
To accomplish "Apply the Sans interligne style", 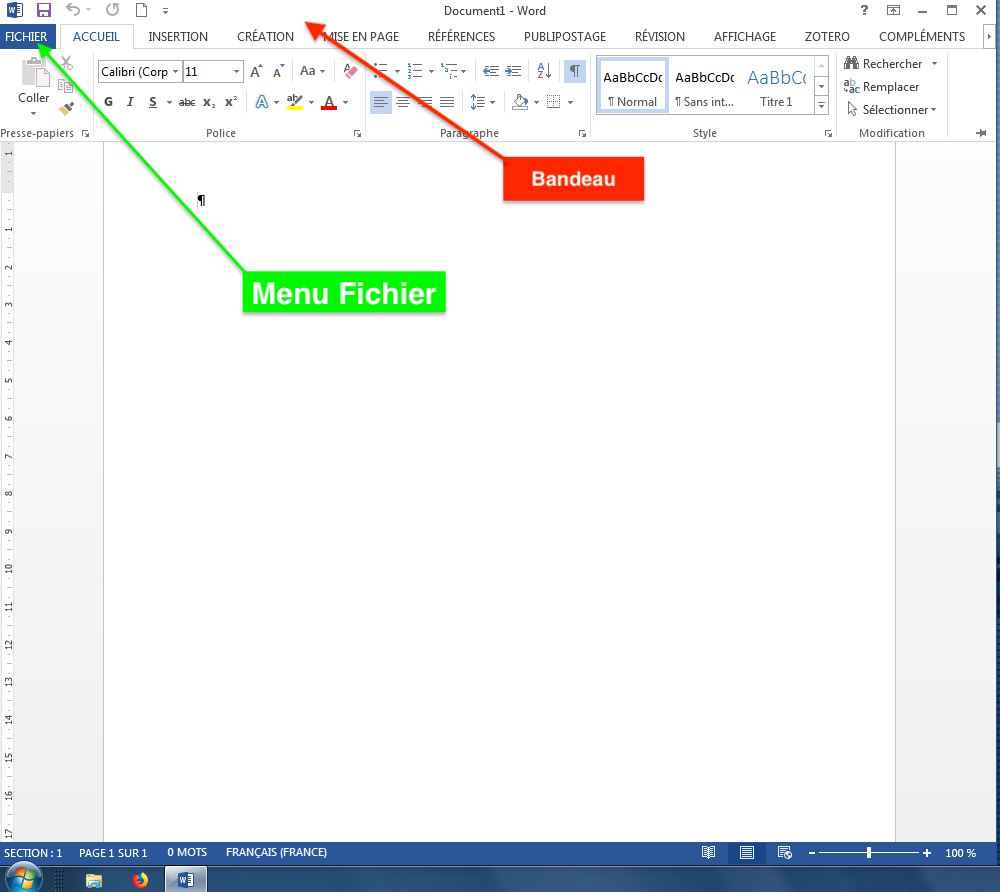I will (705, 87).
